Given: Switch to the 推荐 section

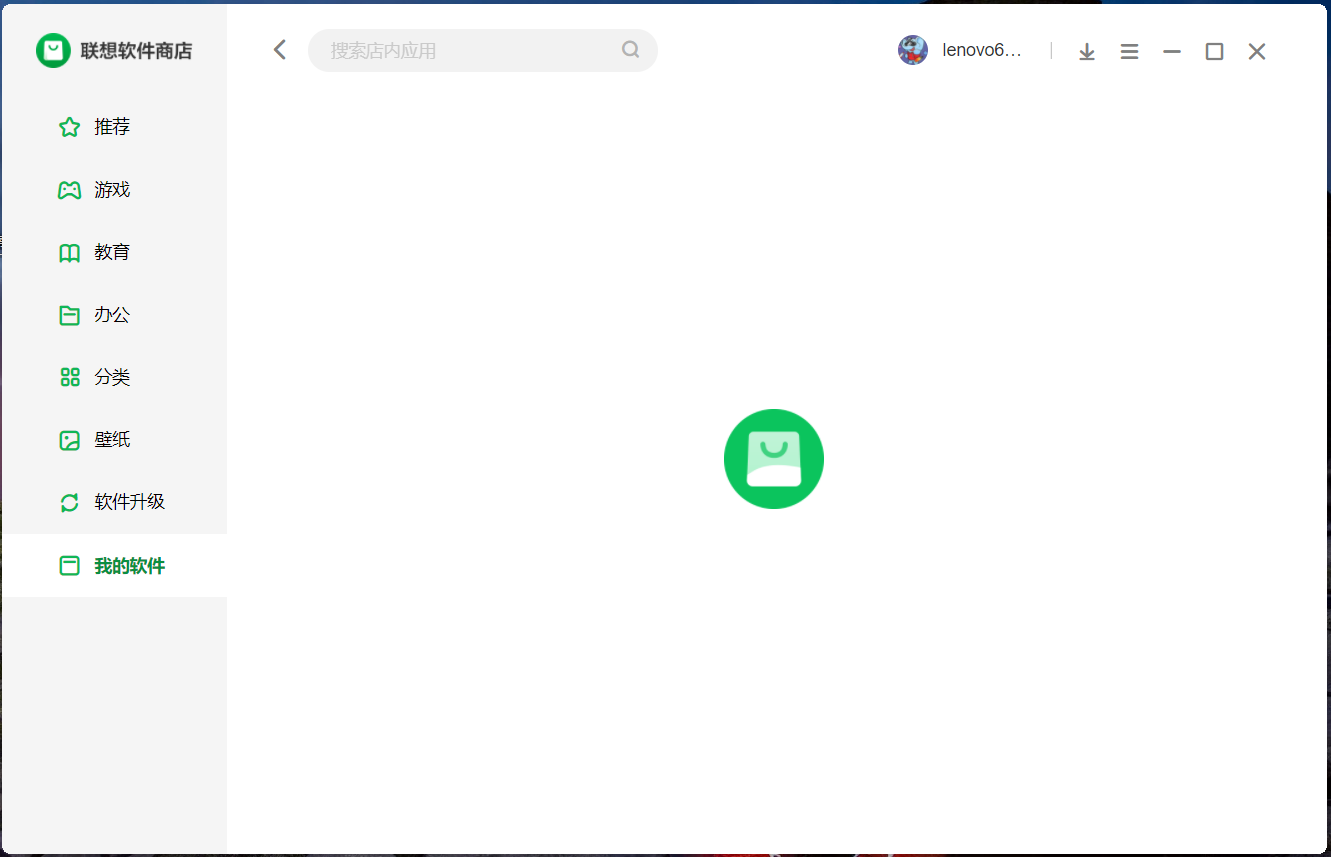Looking at the screenshot, I should click(x=114, y=127).
